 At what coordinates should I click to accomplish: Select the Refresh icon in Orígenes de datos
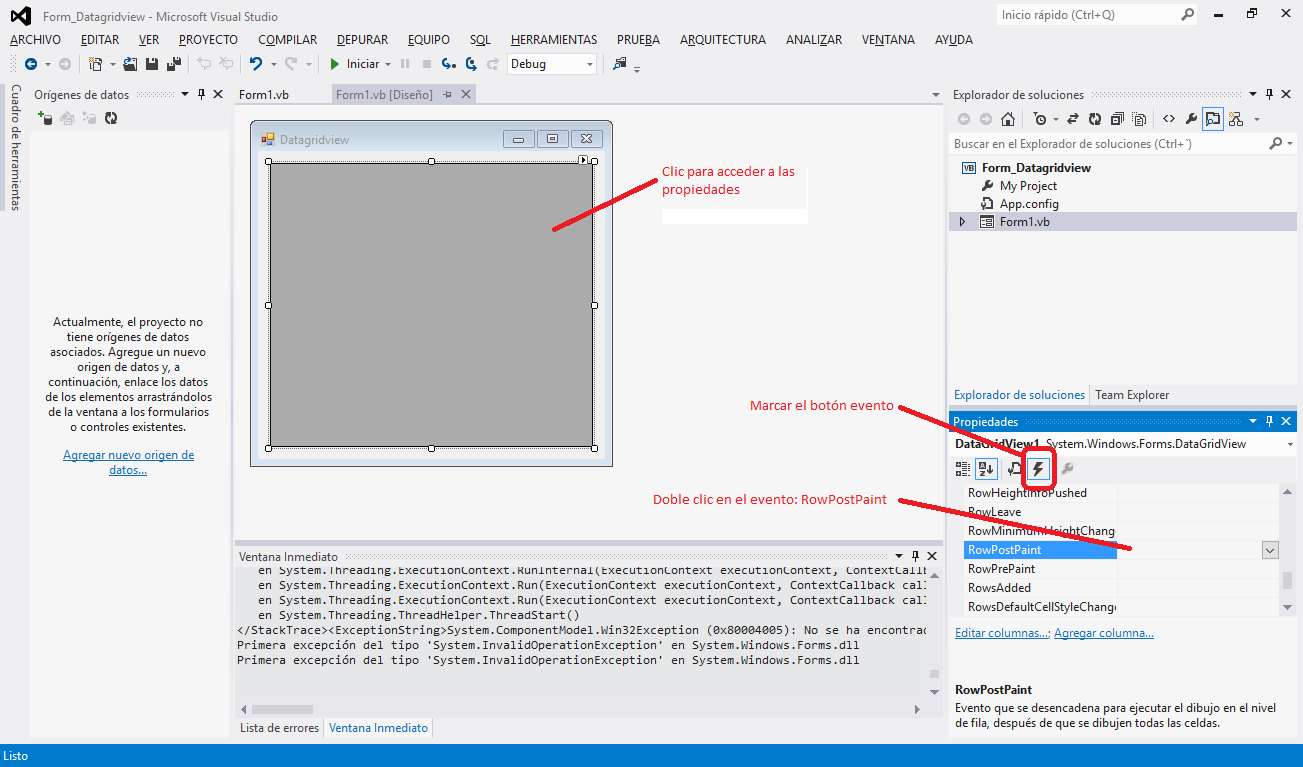tap(110, 118)
